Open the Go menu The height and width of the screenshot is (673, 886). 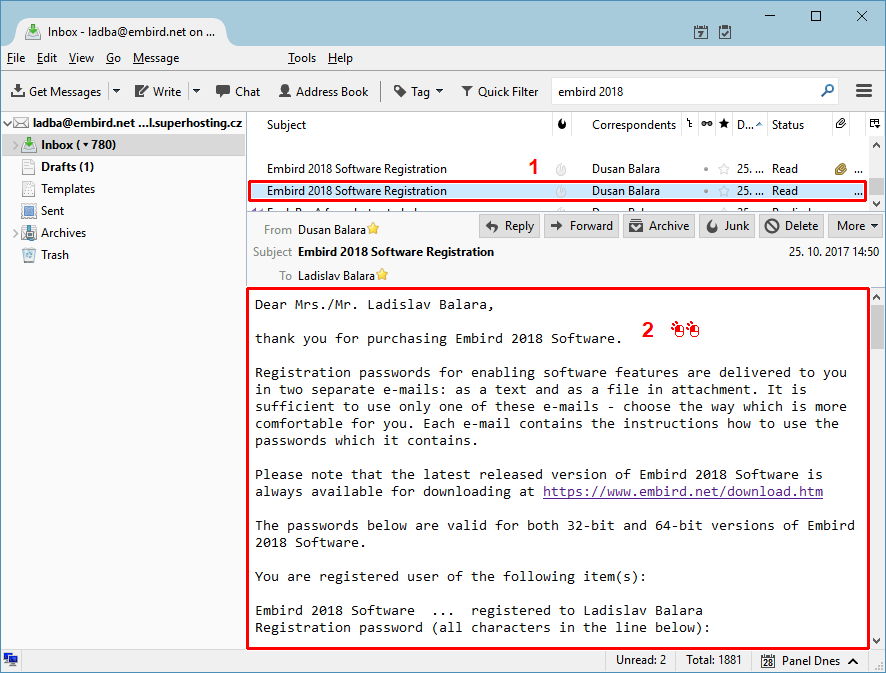113,58
